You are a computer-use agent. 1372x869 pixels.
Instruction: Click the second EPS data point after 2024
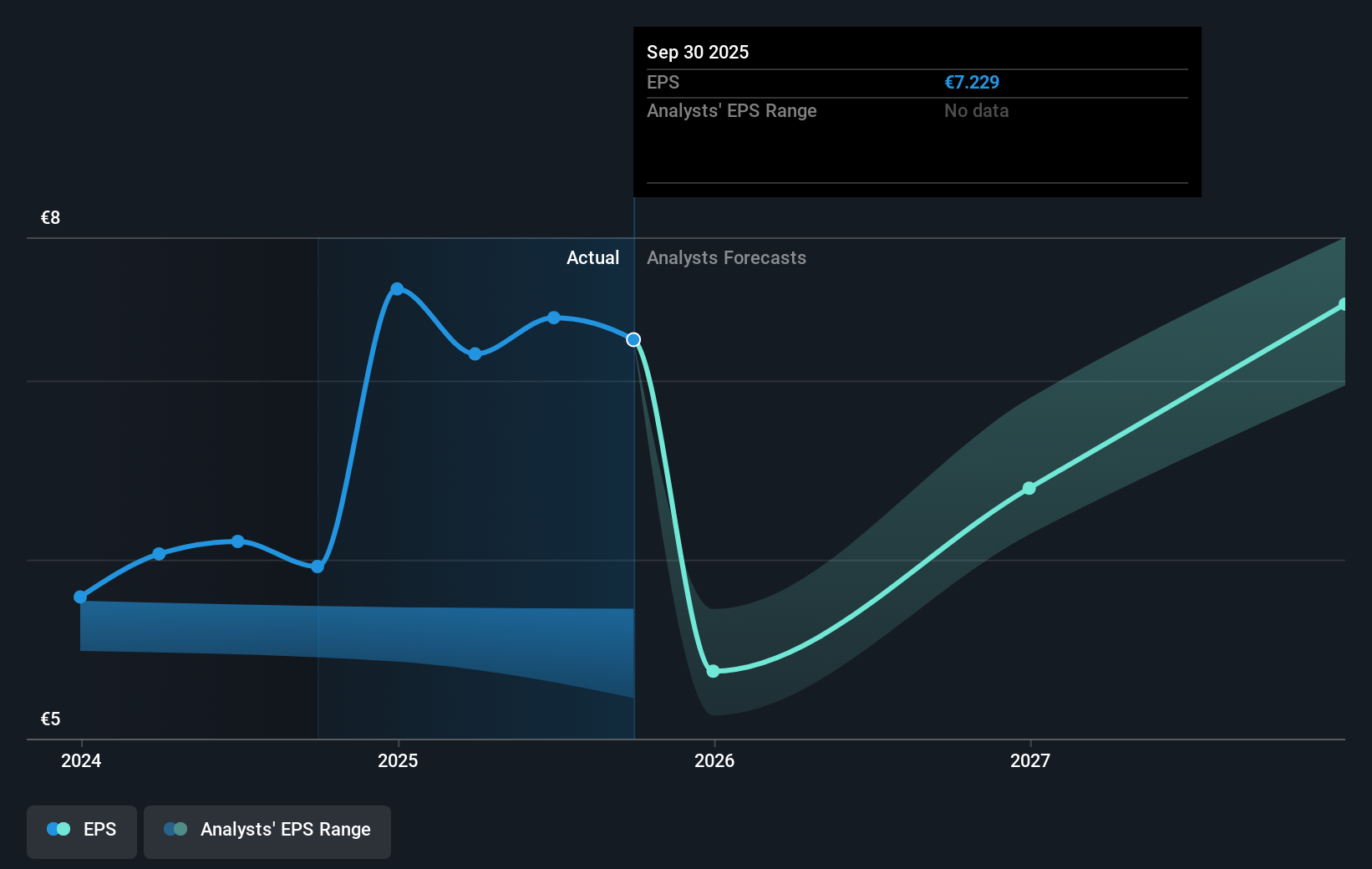(x=159, y=554)
